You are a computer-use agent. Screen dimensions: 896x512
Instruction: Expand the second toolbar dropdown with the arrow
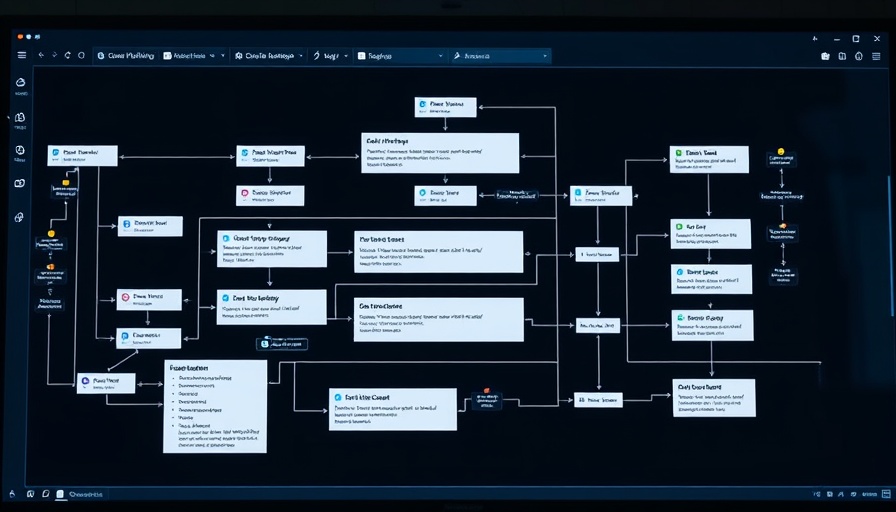(223, 56)
